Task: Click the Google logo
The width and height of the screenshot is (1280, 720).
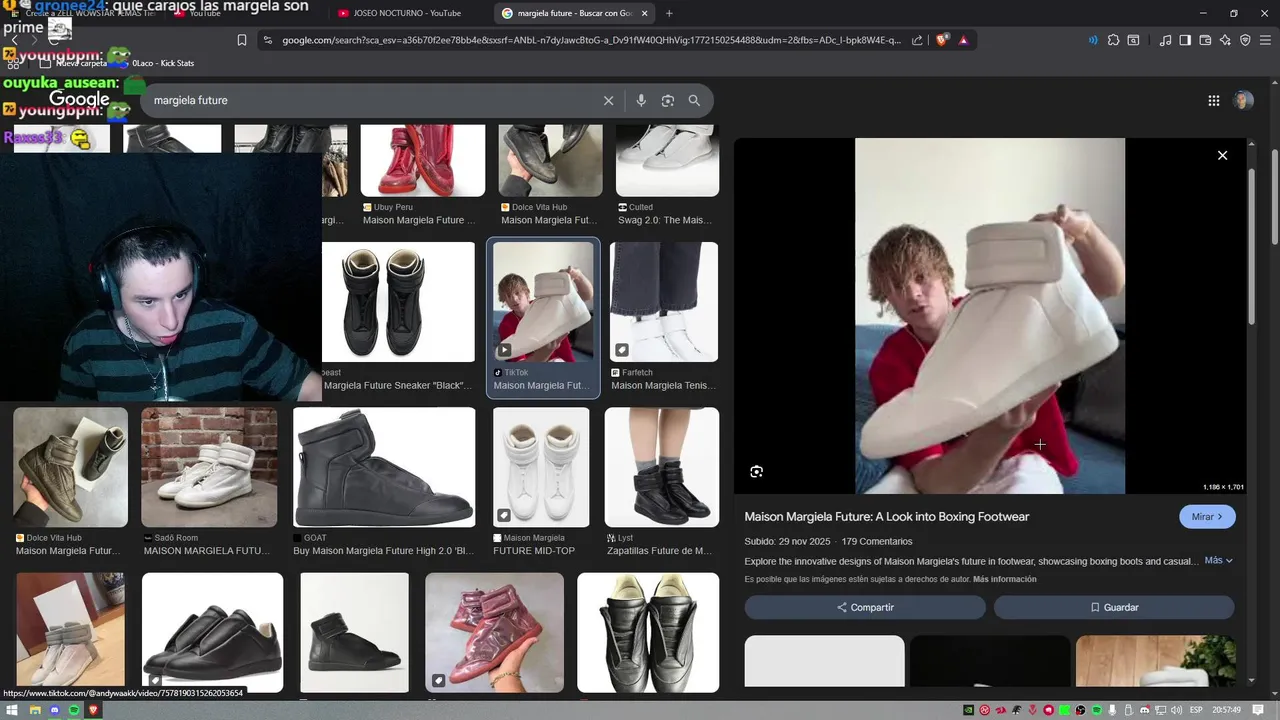Action: coord(79,100)
